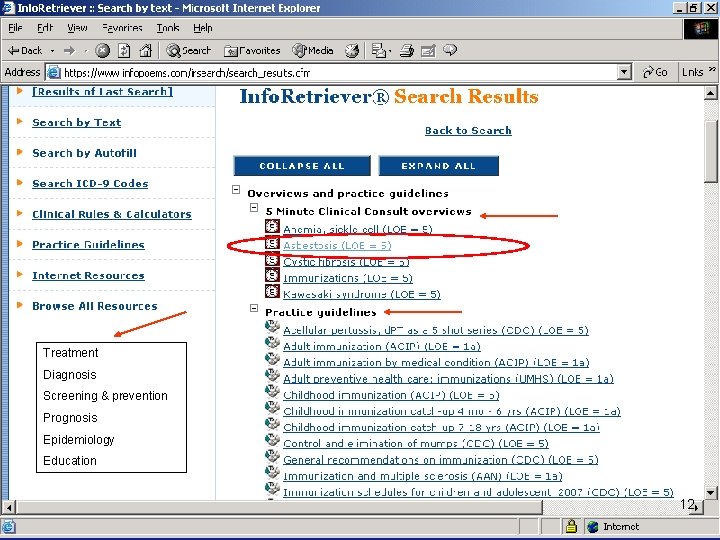This screenshot has height=540, width=720.
Task: Open Adult preventive health care immunizations link
Action: pyautogui.click(x=448, y=379)
